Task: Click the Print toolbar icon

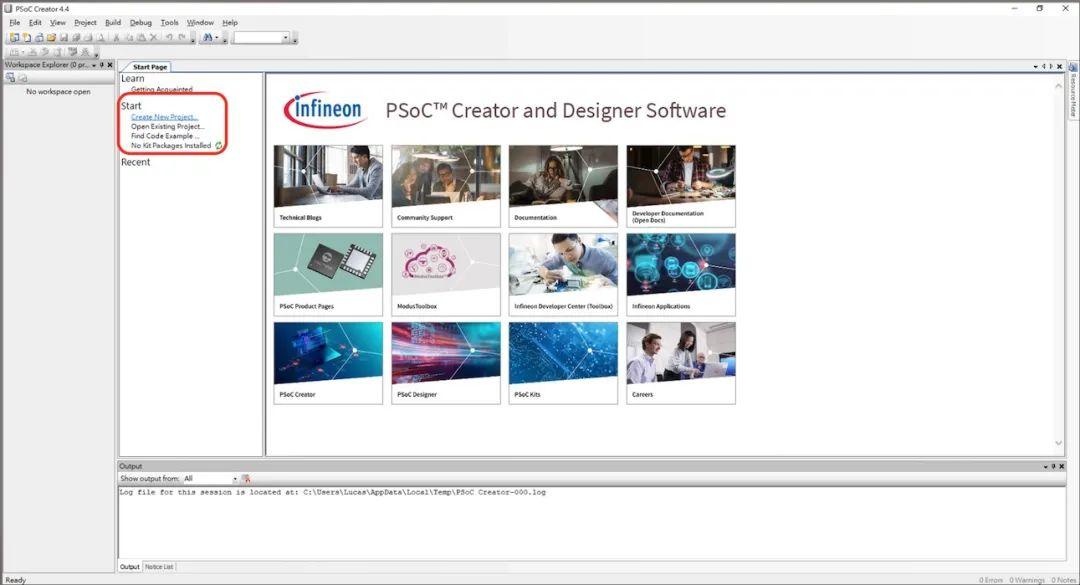Action: (x=86, y=37)
